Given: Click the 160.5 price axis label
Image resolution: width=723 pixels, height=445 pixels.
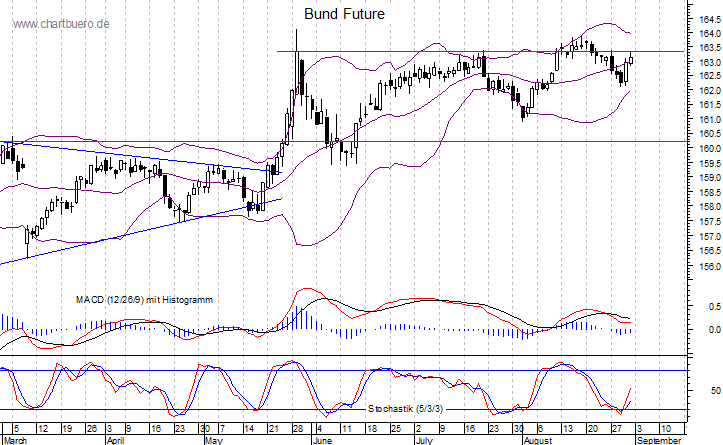Looking at the screenshot, I should [710, 134].
